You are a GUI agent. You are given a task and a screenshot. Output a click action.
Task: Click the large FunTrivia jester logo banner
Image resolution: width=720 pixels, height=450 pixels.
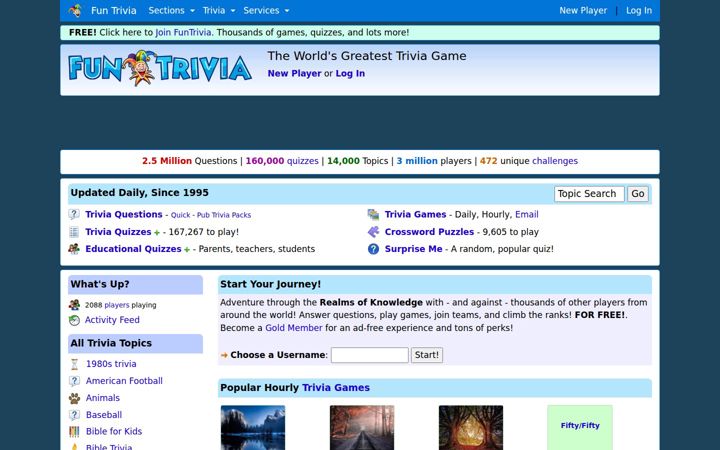160,68
